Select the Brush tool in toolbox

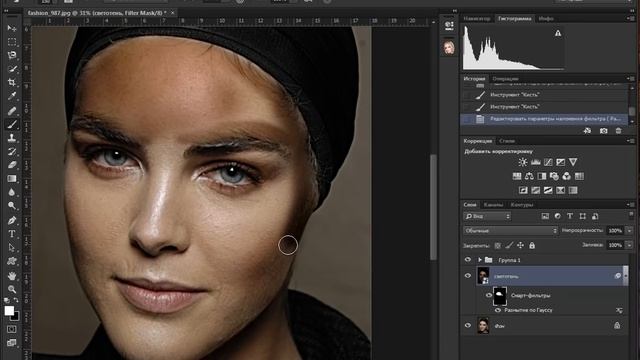coord(12,124)
